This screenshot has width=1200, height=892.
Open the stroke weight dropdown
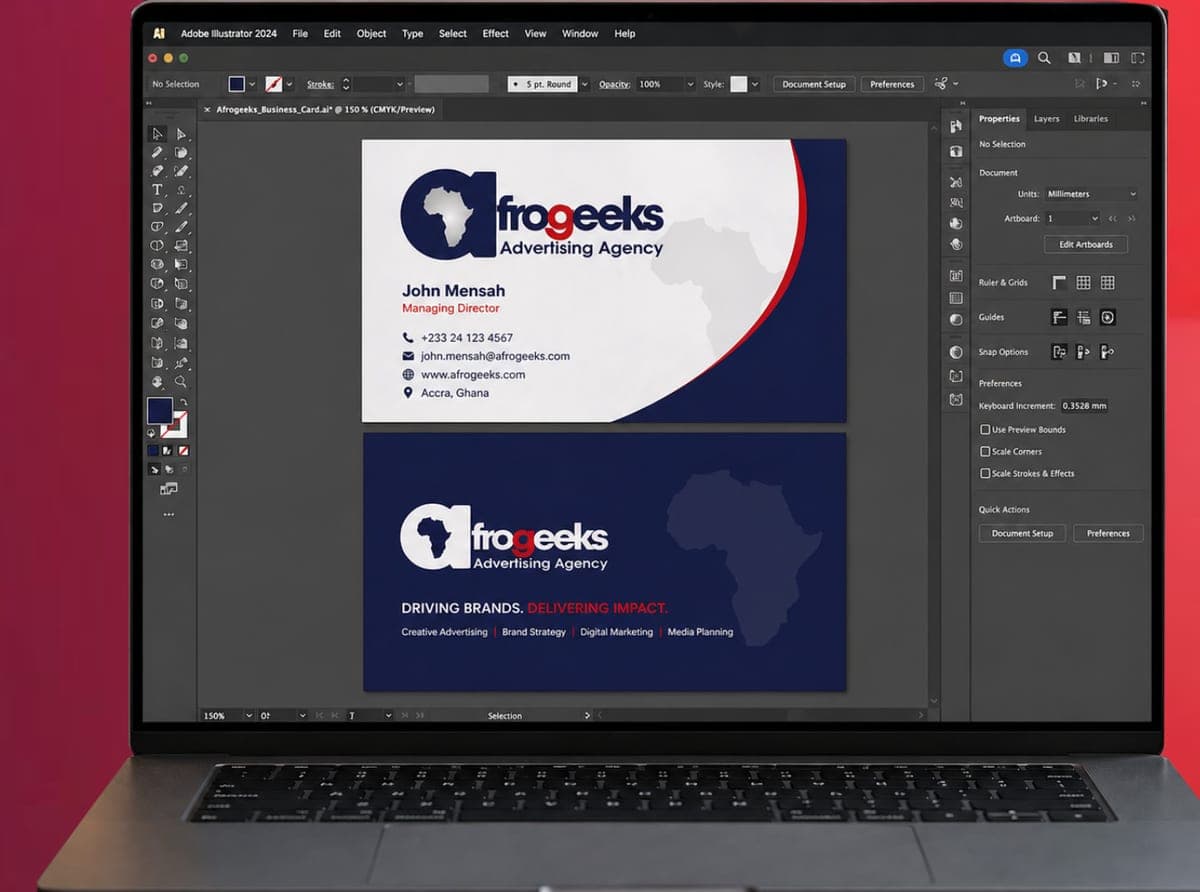coord(400,84)
